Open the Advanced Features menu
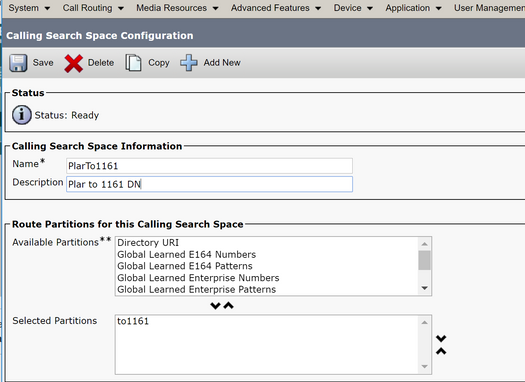This screenshot has width=525, height=382. click(276, 8)
